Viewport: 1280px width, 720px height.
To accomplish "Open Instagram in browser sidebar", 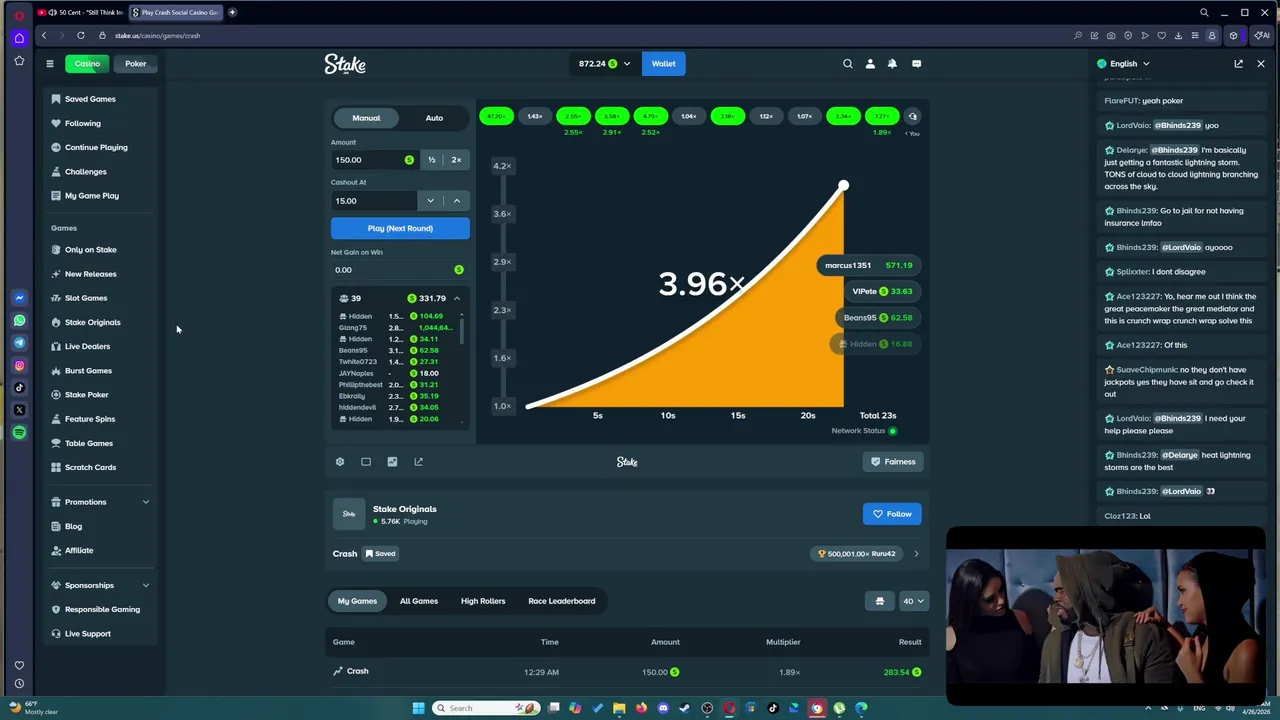I will point(19,366).
